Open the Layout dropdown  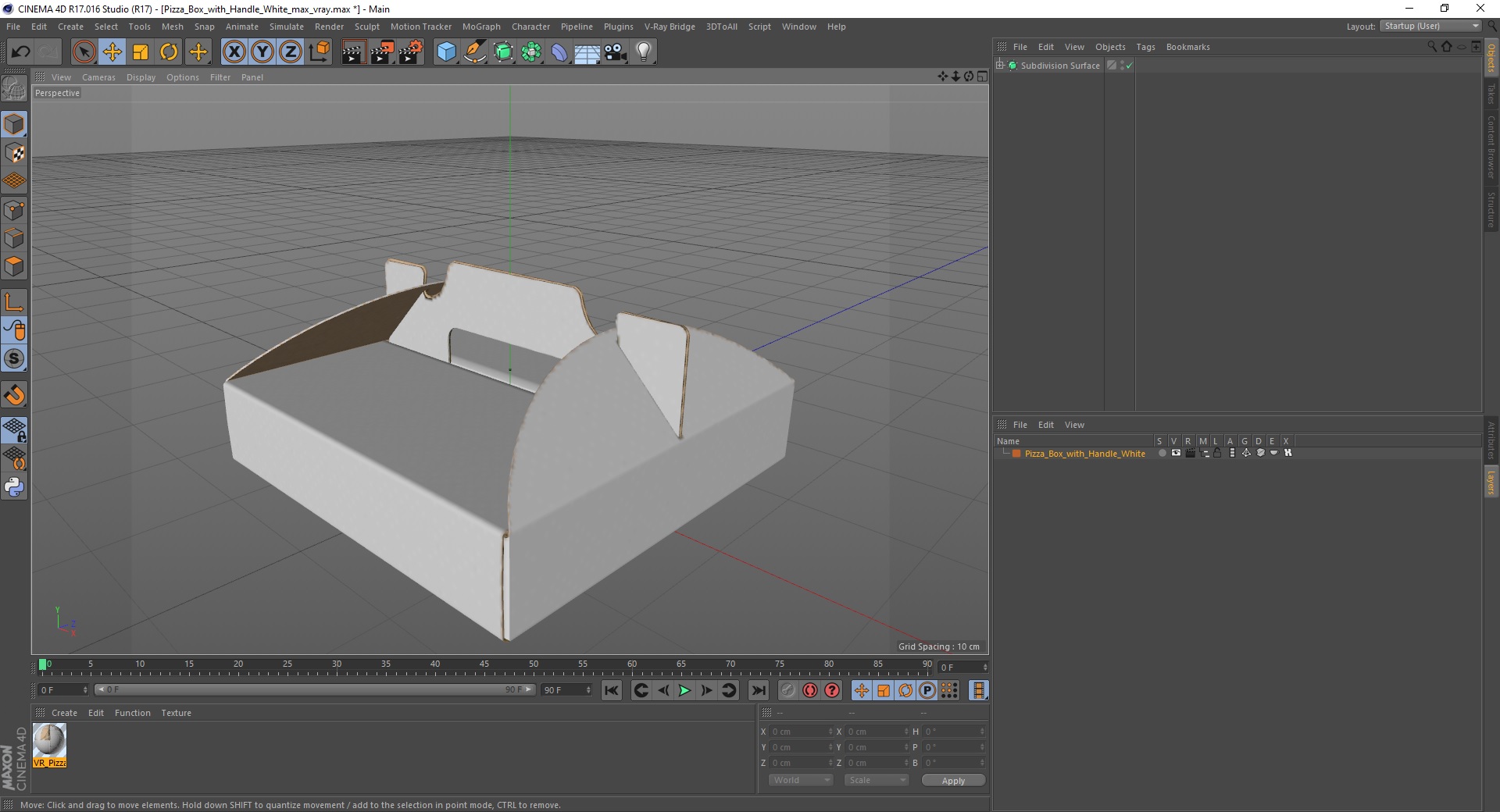click(1431, 26)
